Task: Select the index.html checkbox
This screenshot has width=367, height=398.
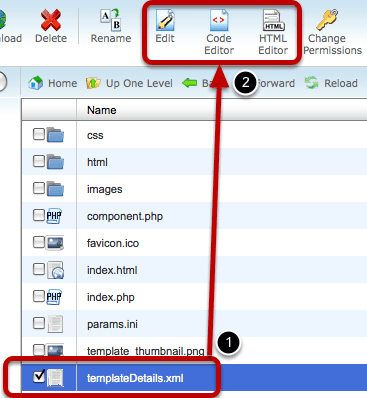Action: point(39,269)
